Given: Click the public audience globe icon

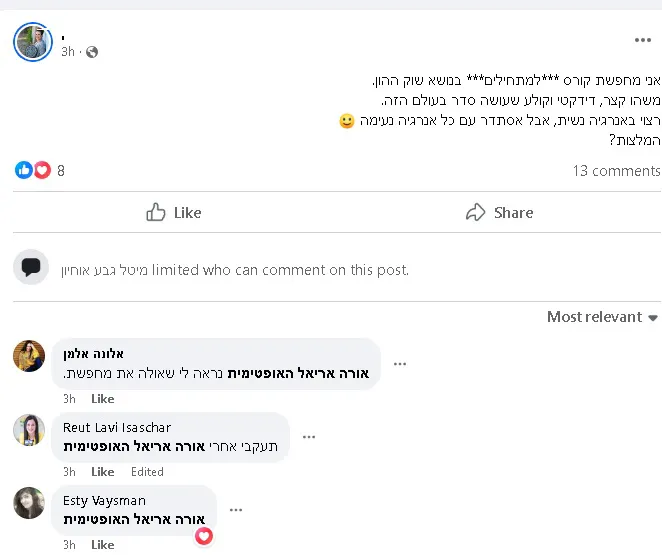Looking at the screenshot, I should coord(92,52).
